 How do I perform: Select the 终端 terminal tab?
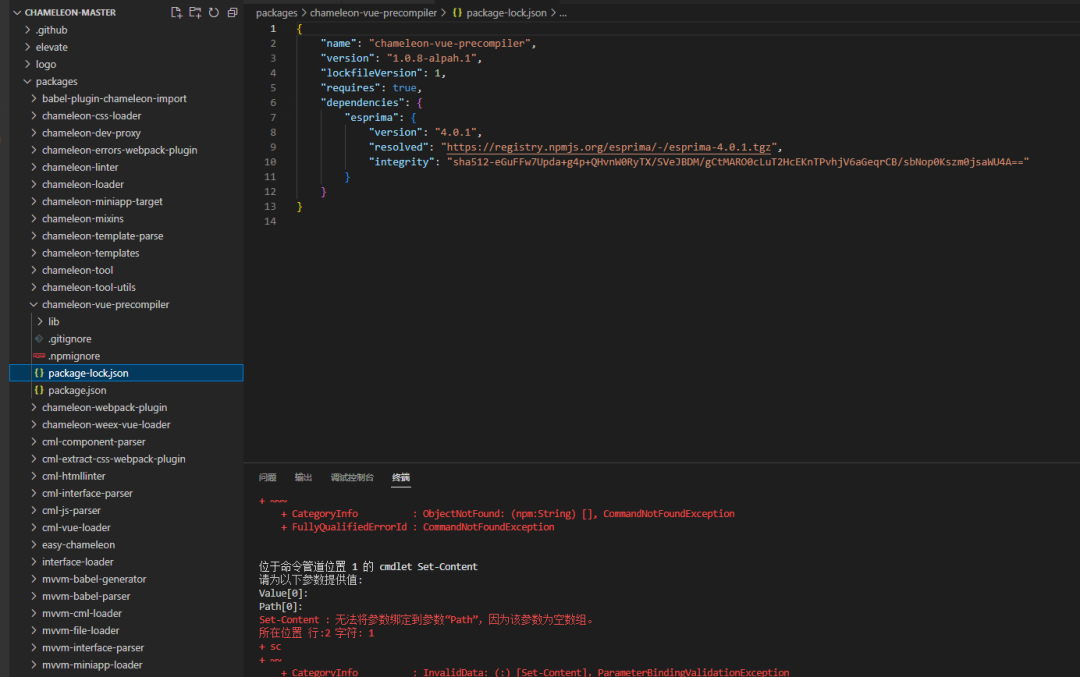coord(401,477)
